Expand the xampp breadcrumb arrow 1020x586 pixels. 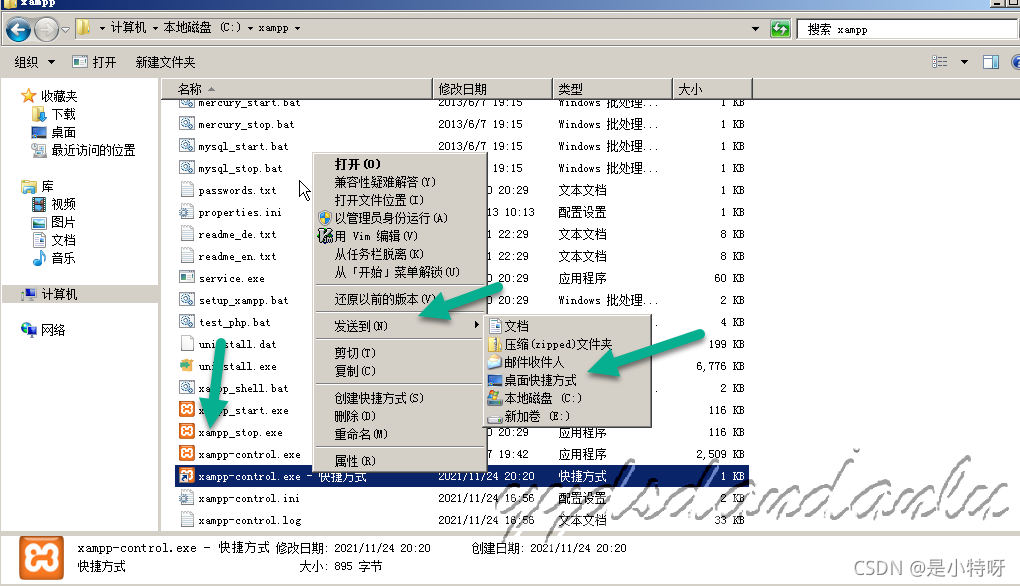coord(297,28)
